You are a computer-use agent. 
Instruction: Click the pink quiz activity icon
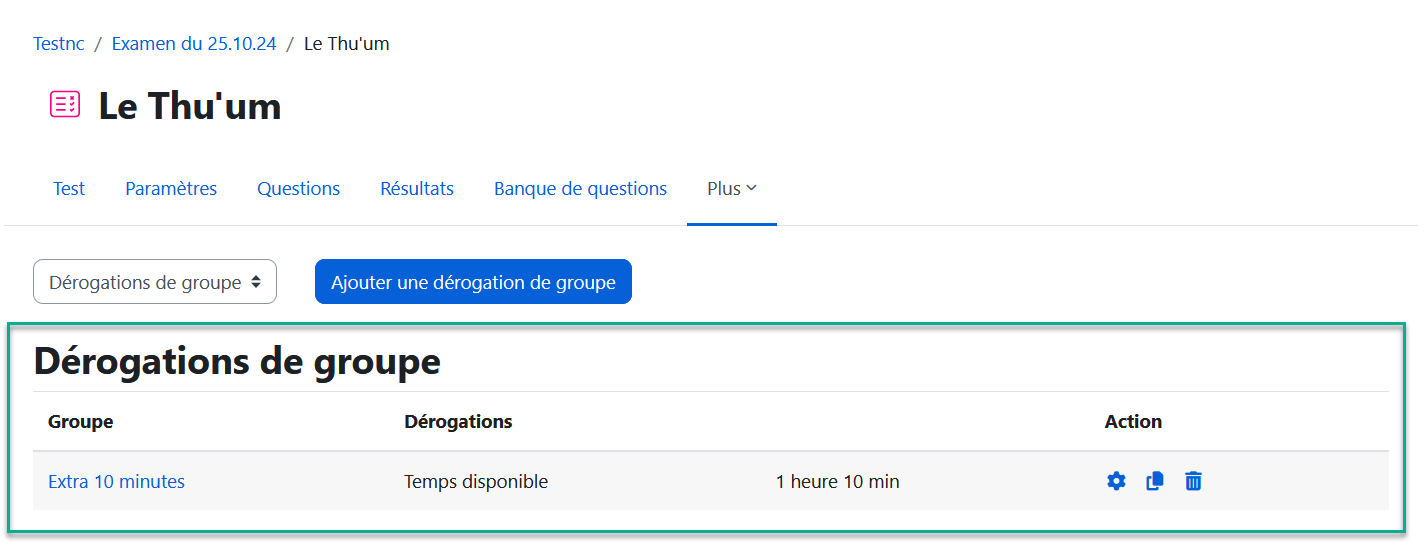[65, 105]
